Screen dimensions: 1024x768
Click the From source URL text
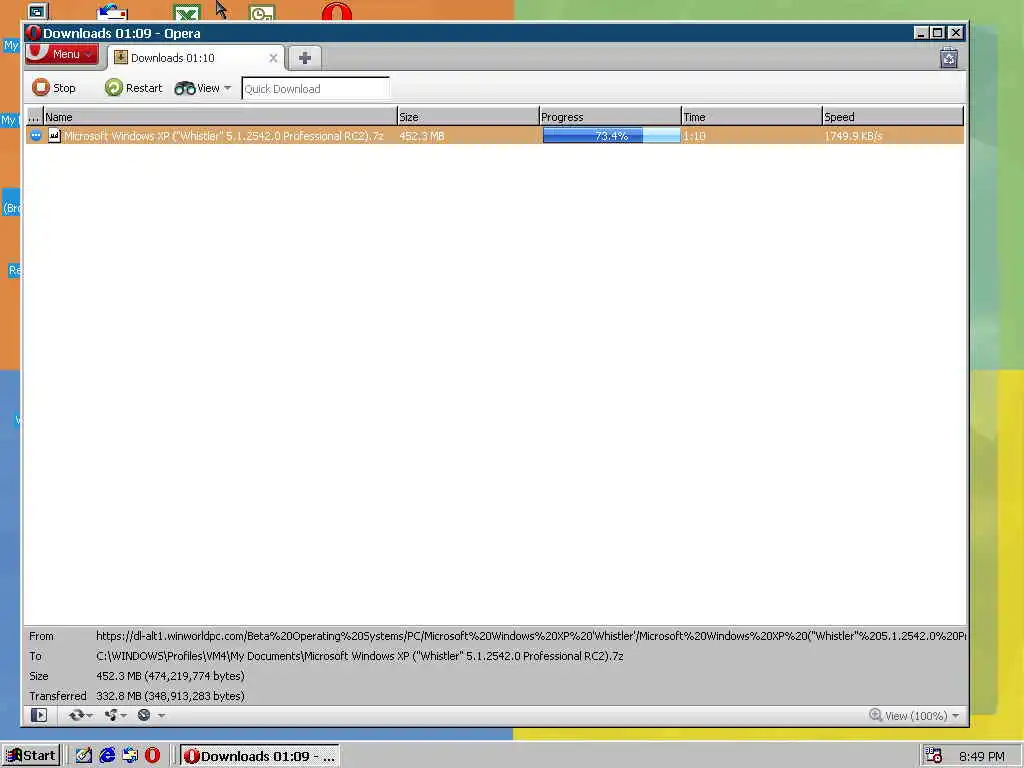pos(531,635)
